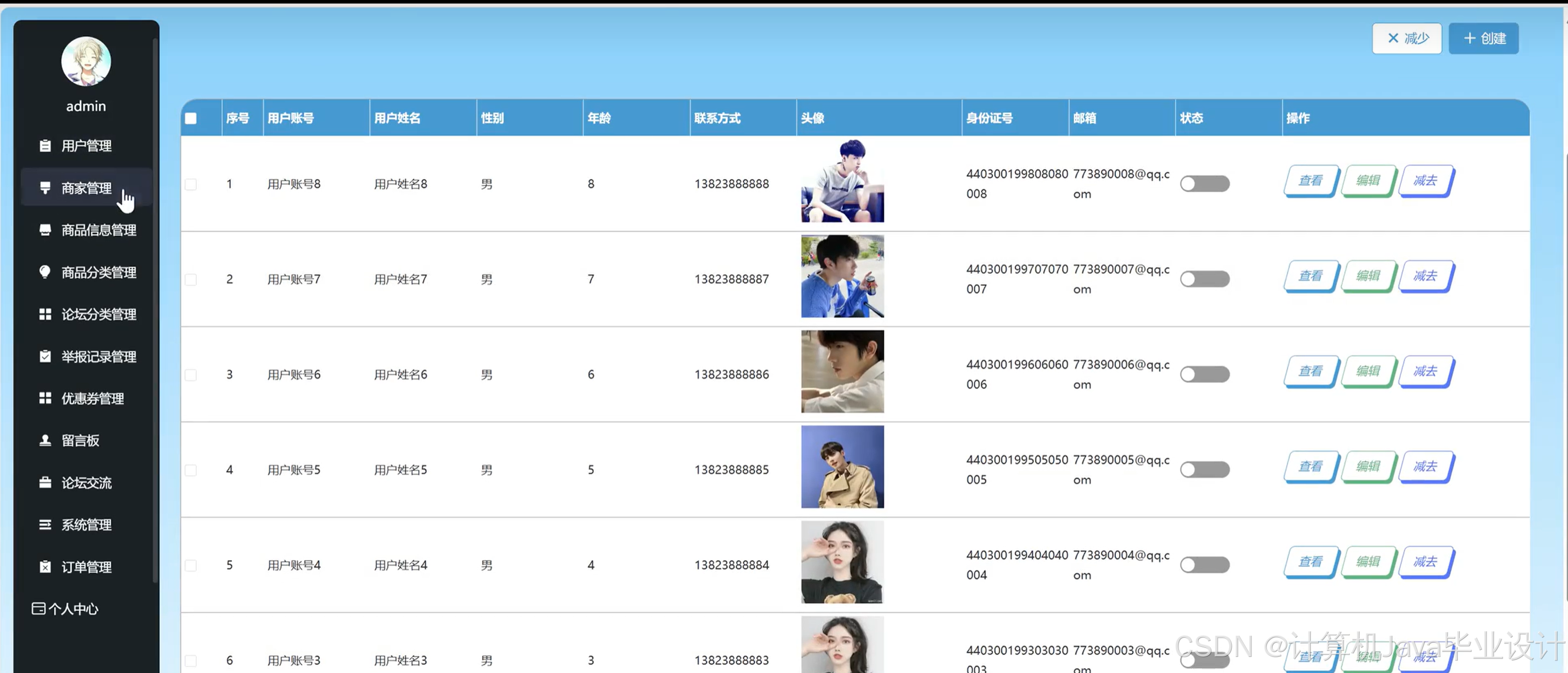Image resolution: width=1568 pixels, height=673 pixels.
Task: Click 减去 for 用户账号4
Action: [1426, 562]
